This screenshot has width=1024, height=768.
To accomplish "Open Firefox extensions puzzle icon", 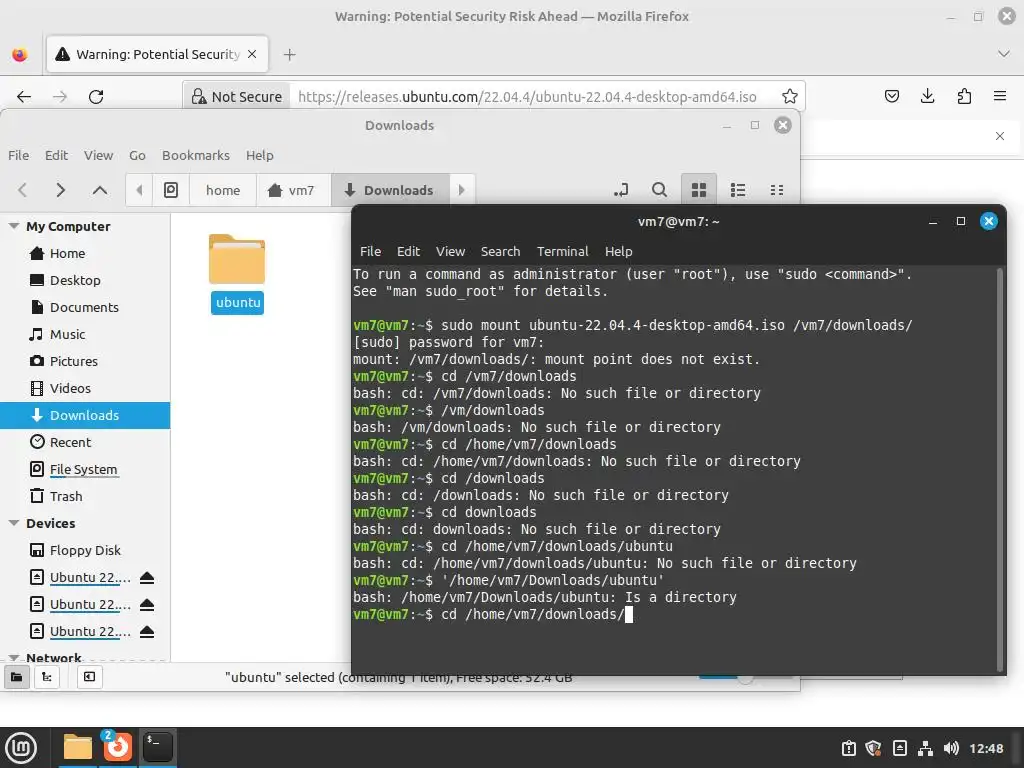I will pos(964,97).
